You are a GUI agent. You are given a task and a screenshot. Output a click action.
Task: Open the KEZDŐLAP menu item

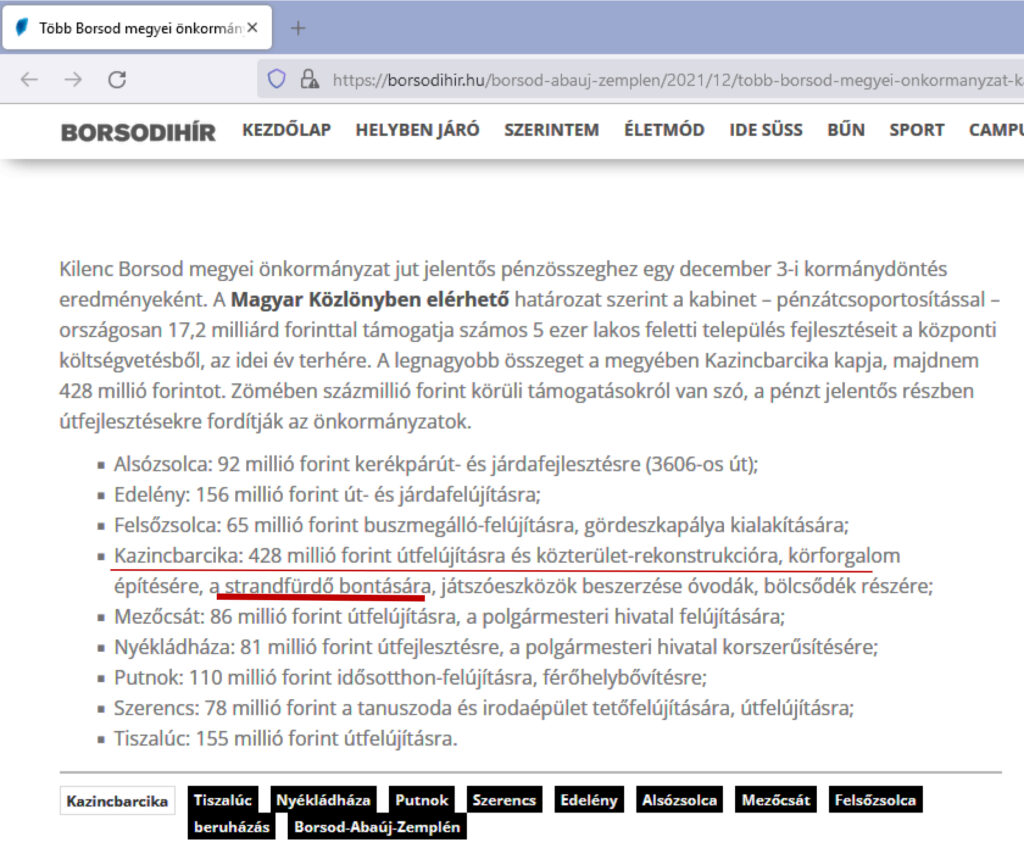(286, 130)
